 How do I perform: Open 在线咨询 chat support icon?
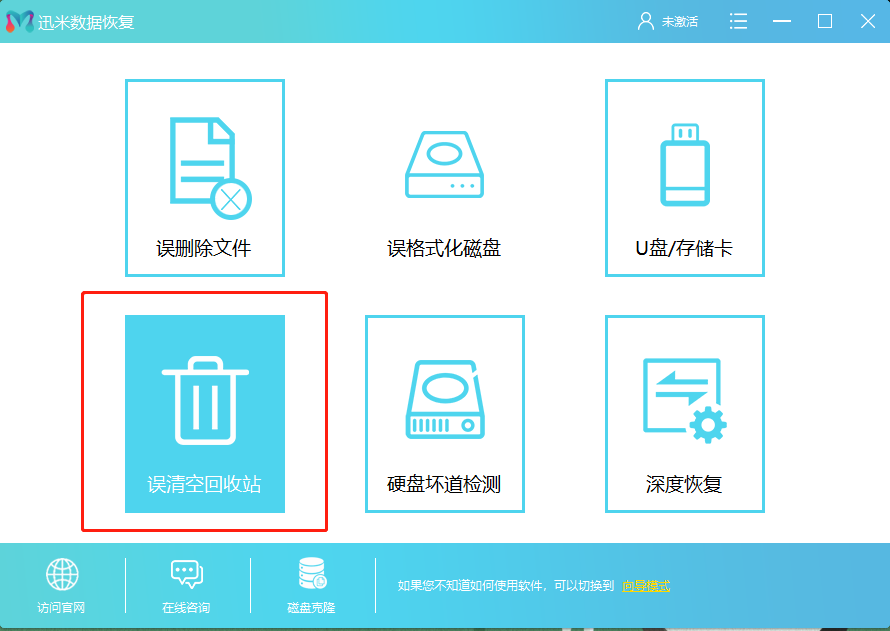point(187,574)
